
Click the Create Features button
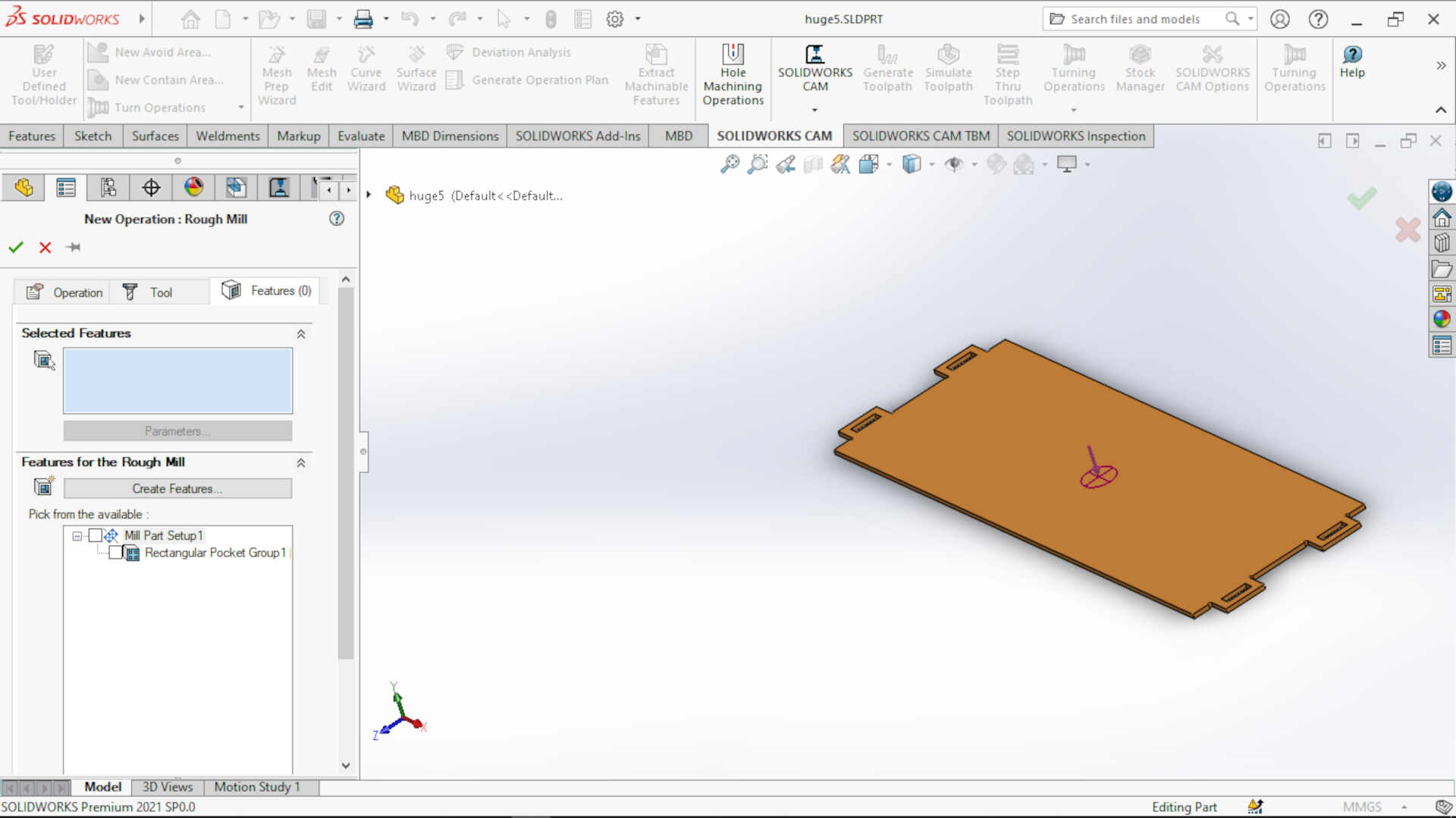(x=177, y=488)
